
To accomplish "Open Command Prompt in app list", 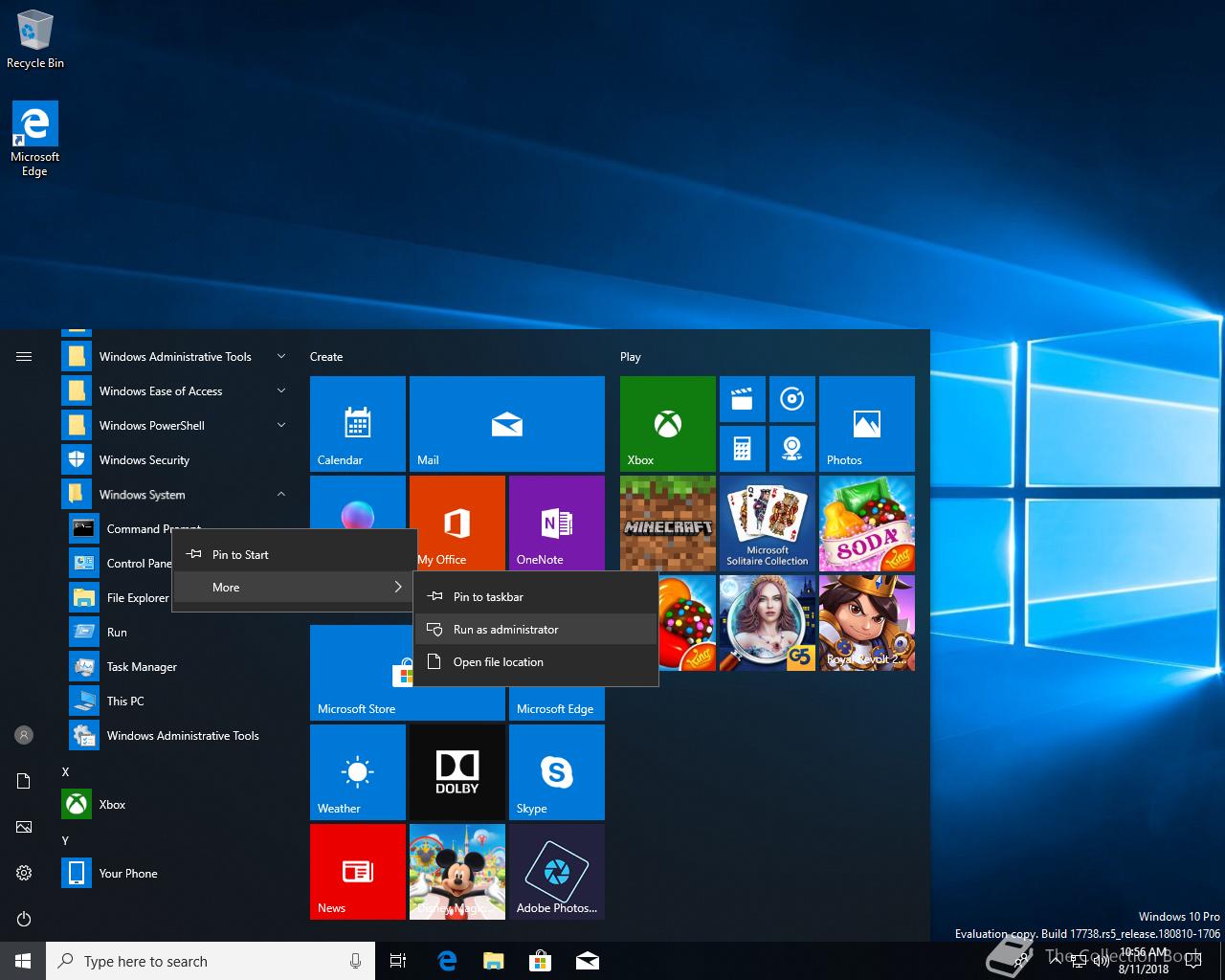I will click(x=120, y=528).
